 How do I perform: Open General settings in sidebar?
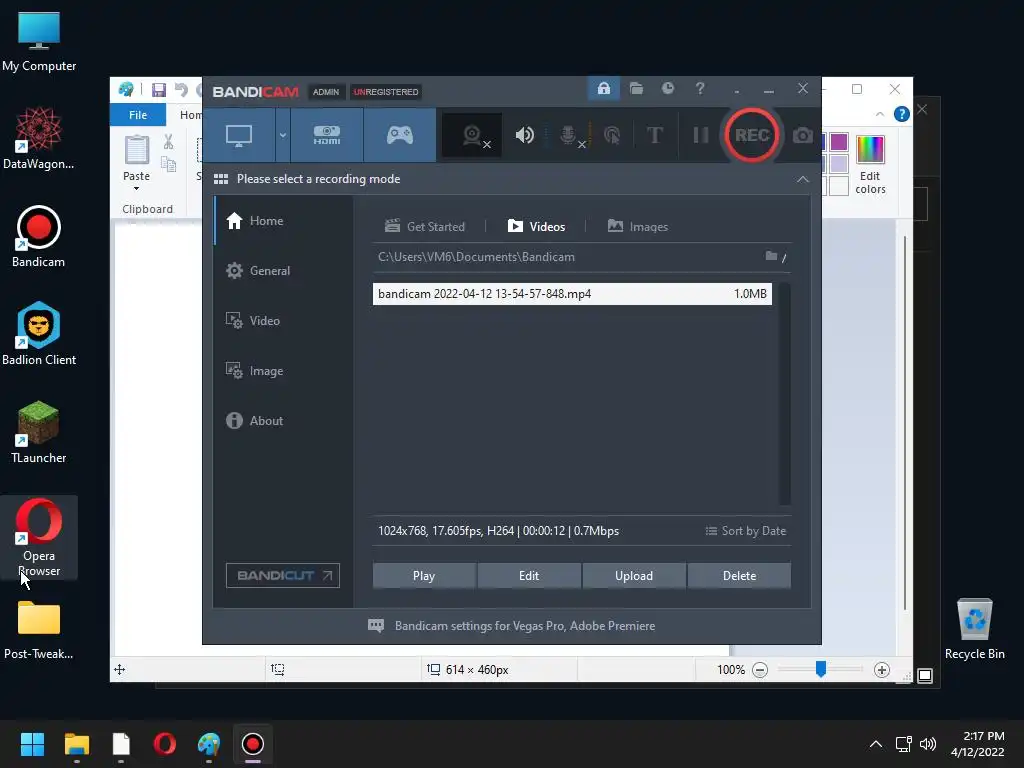283,270
